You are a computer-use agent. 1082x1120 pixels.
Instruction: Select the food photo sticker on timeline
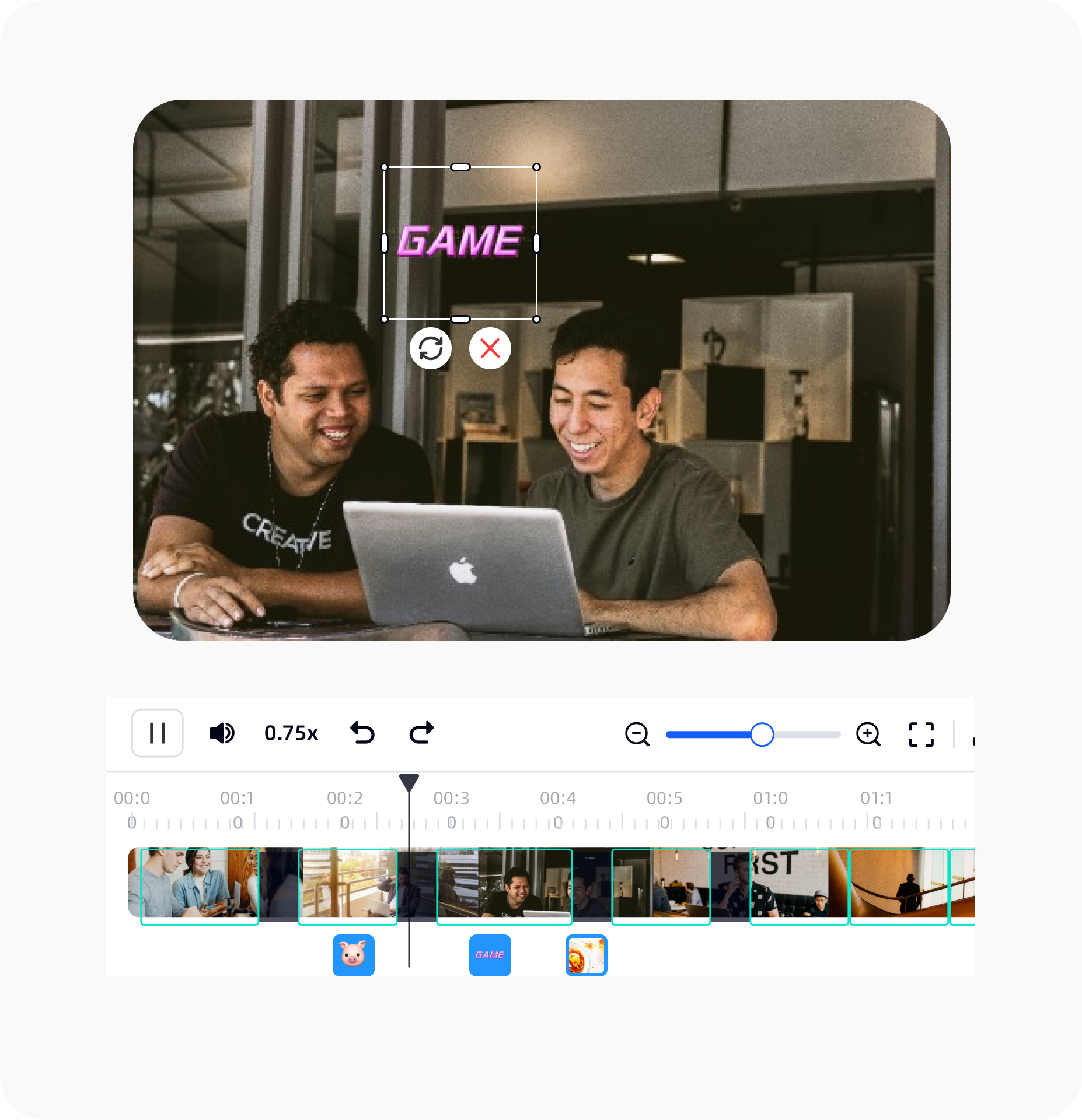pos(587,956)
